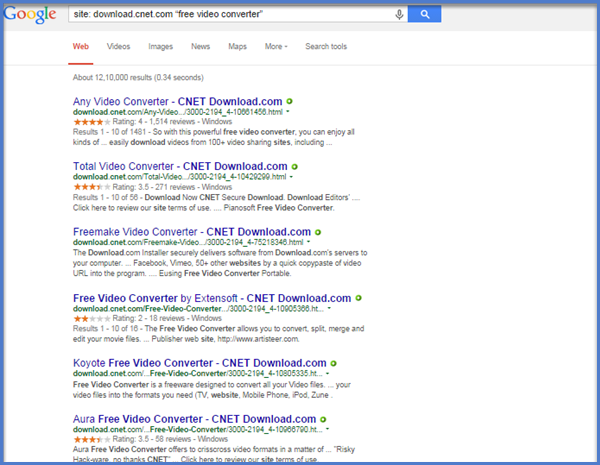Switch to the Maps tab
The image size is (600, 465).
tap(237, 47)
